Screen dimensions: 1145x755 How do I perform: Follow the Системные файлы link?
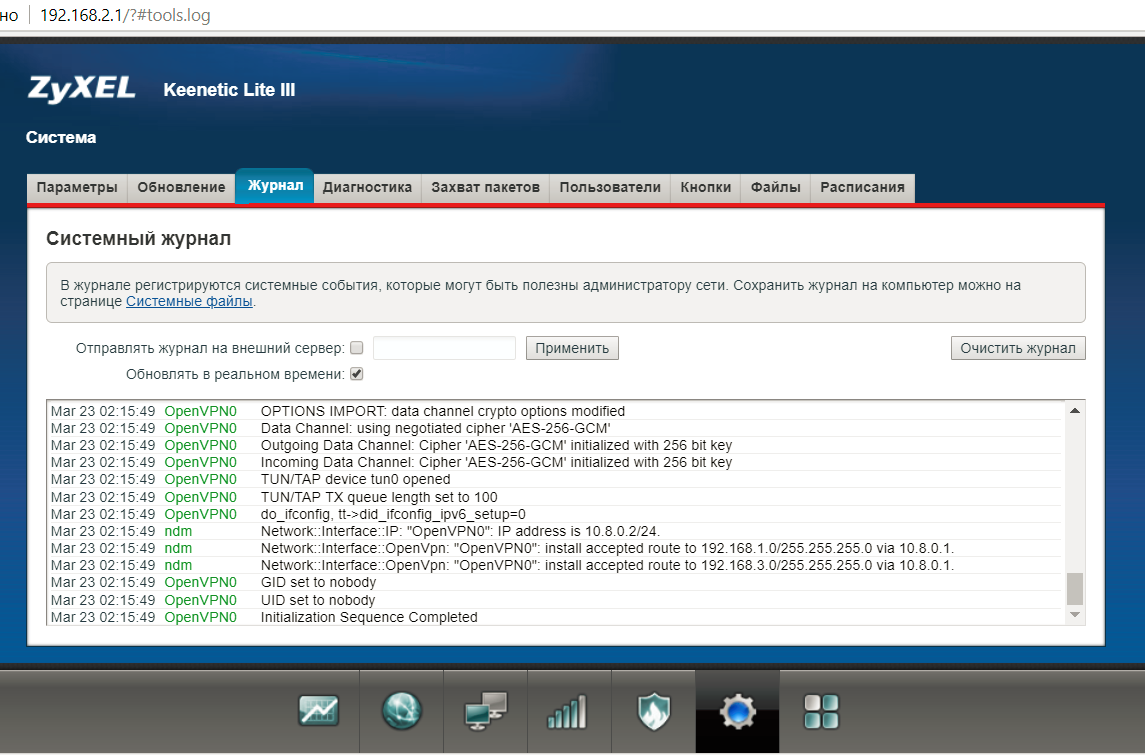click(190, 301)
